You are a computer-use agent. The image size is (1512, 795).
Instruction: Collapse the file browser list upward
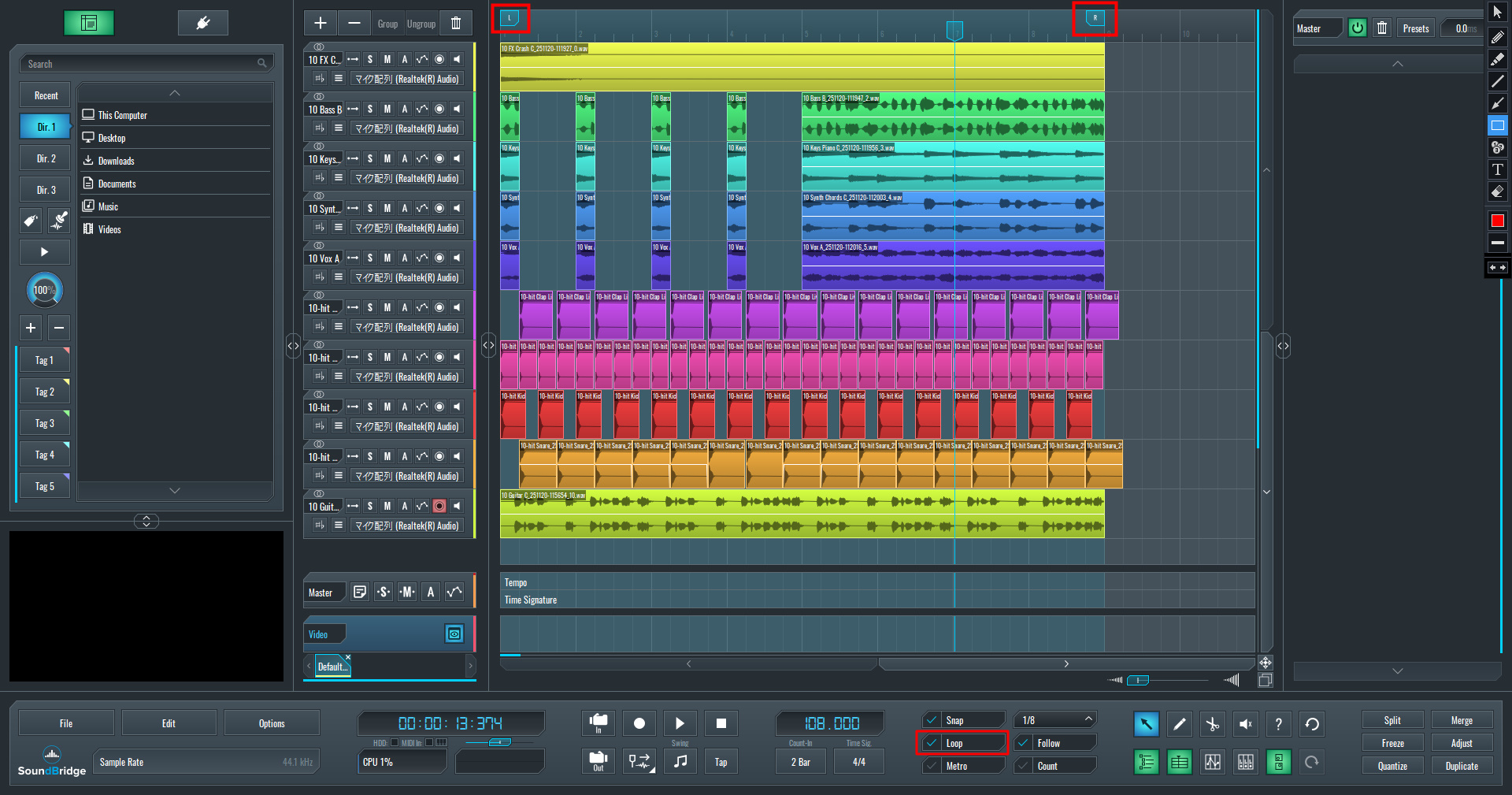point(175,93)
